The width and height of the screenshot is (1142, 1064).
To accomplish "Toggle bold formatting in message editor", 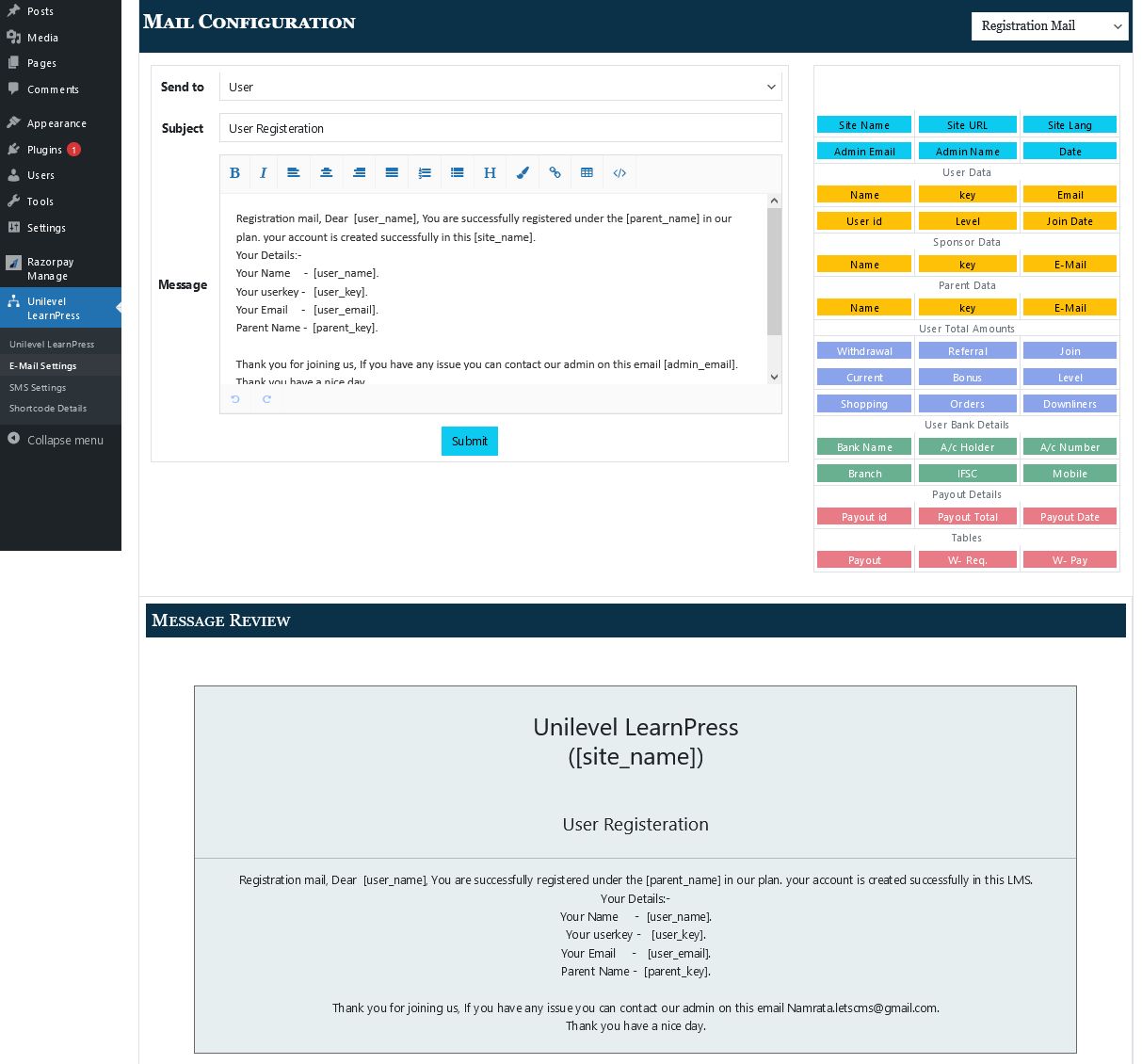I will 235,173.
